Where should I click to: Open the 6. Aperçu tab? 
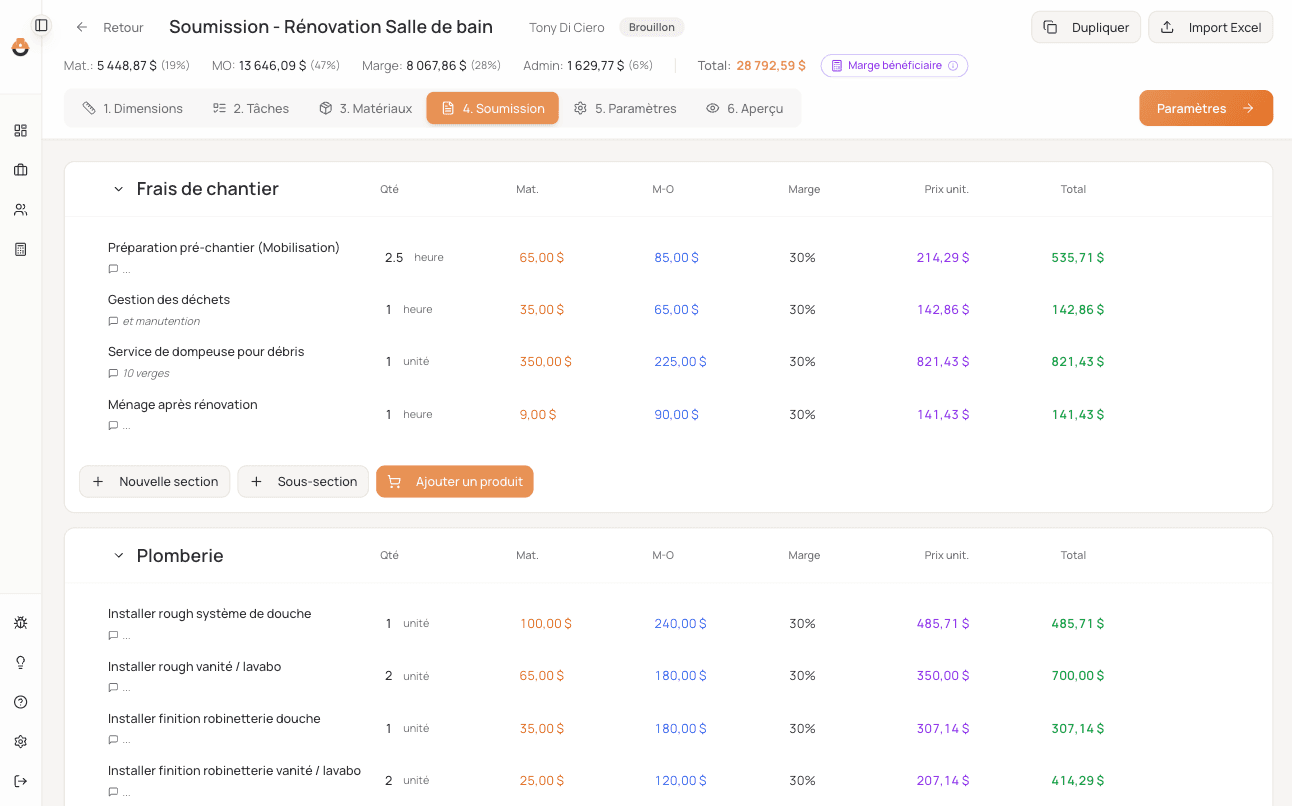coord(745,108)
